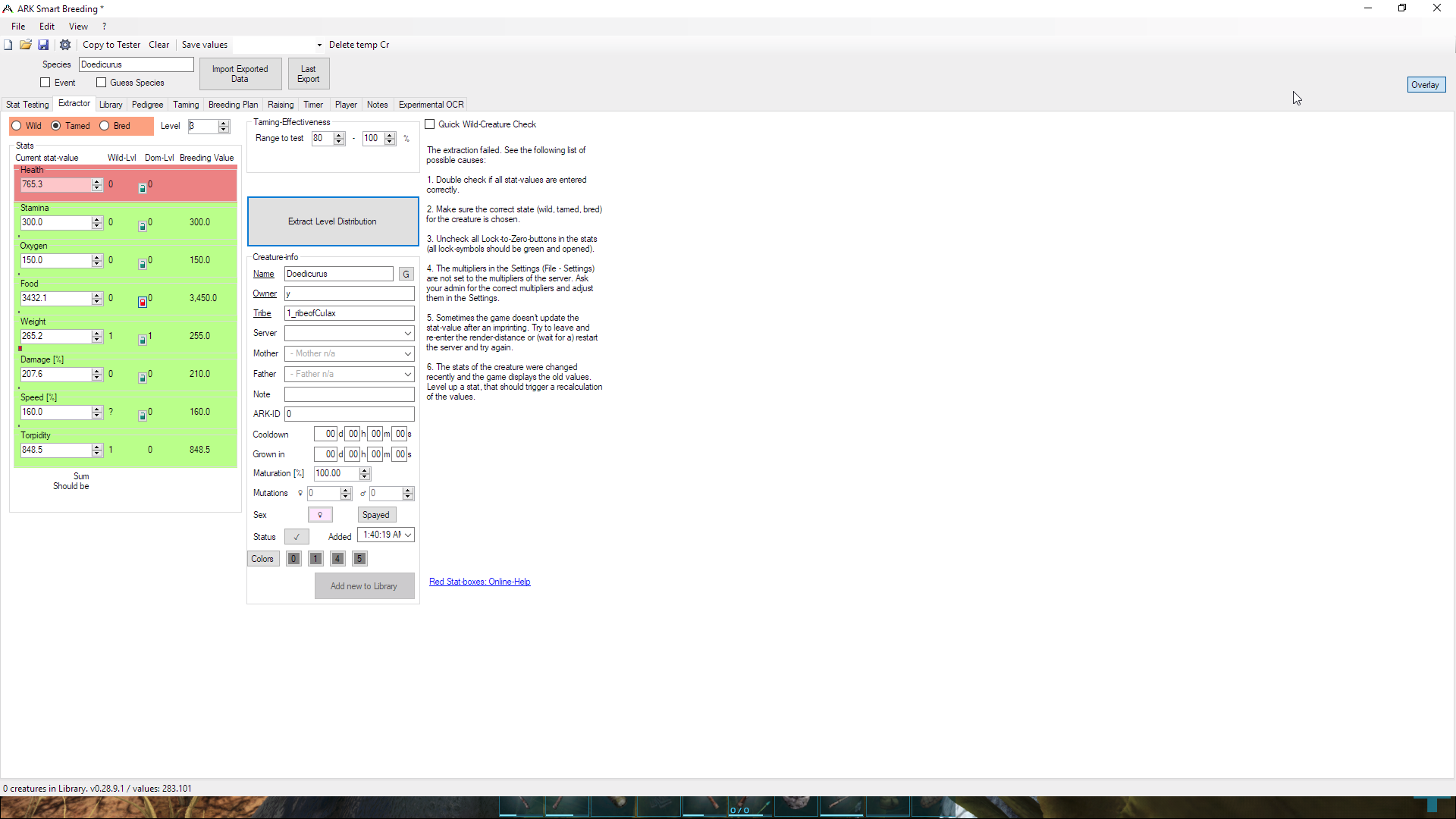This screenshot has width=1456, height=819.
Task: Open a file via folder icon
Action: coord(26,45)
